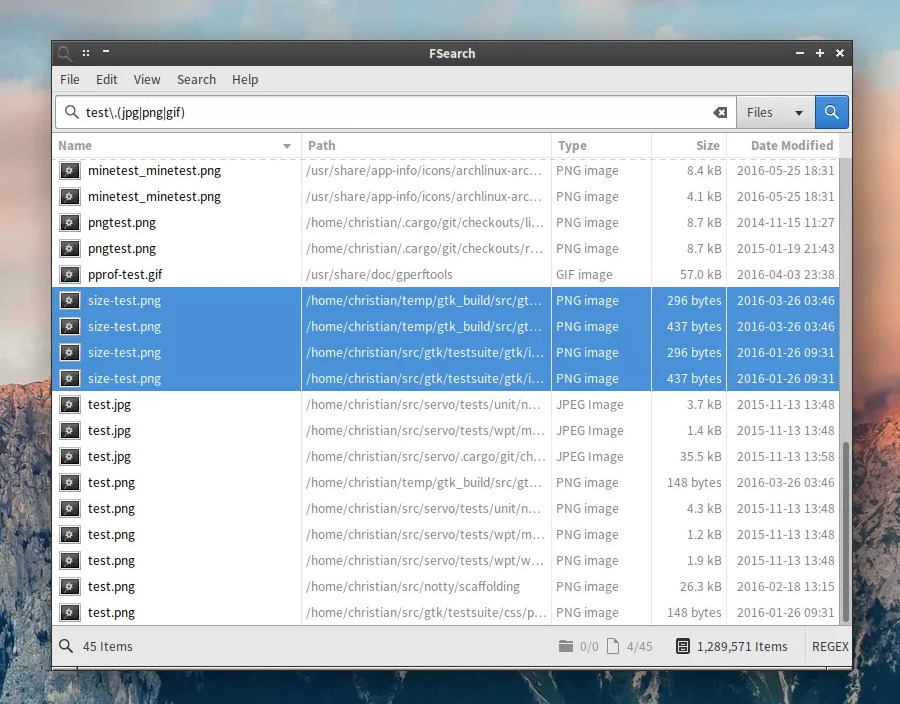Open the Files filter dropdown
The width and height of the screenshot is (900, 704).
click(775, 113)
